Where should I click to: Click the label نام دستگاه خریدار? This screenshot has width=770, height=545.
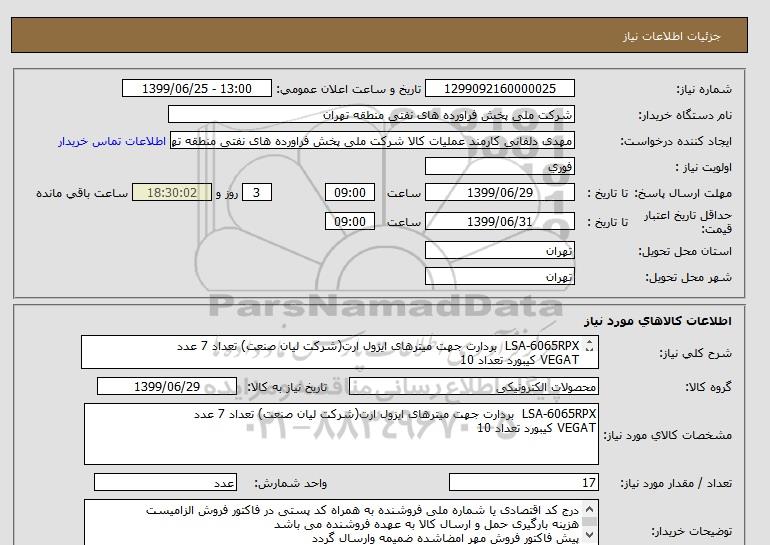click(685, 115)
